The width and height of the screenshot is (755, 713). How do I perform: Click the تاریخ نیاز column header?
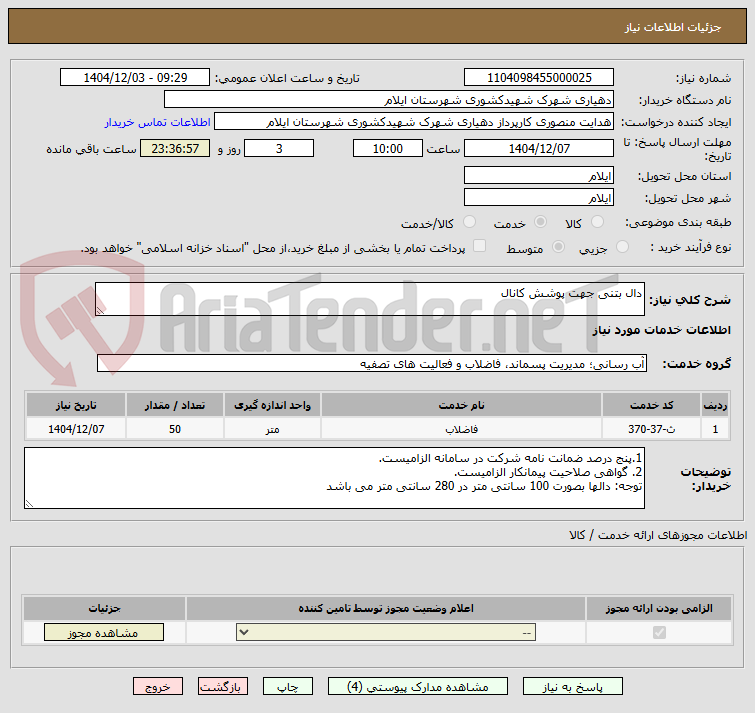(x=76, y=405)
